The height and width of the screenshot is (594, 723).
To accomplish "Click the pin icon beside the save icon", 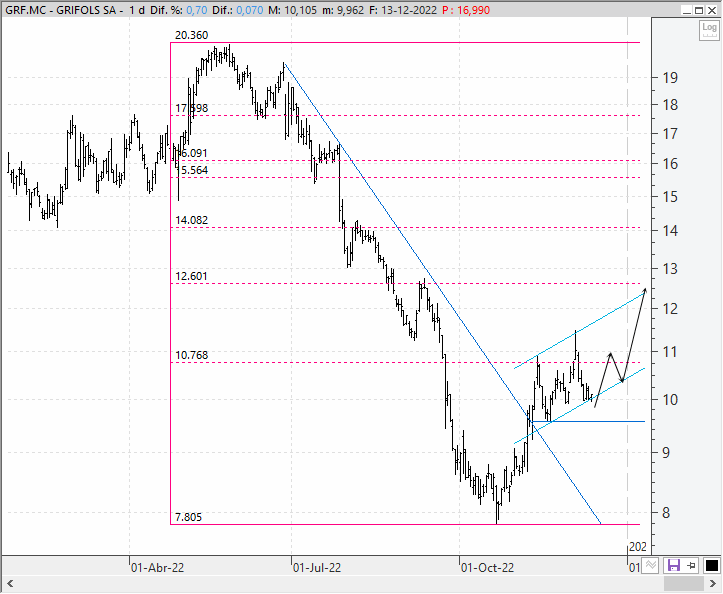I will 691,565.
